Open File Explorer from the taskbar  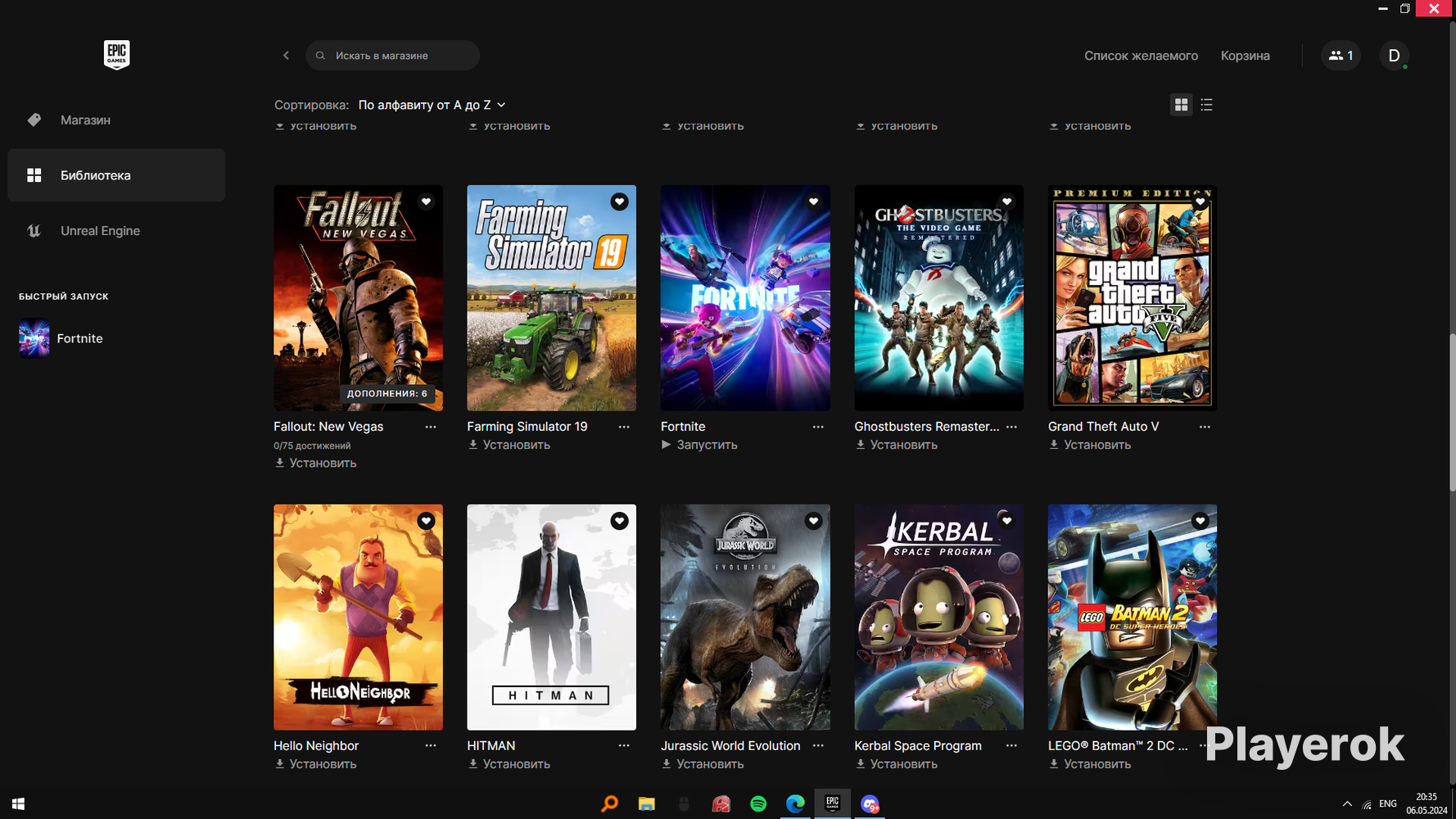pyautogui.click(x=647, y=804)
